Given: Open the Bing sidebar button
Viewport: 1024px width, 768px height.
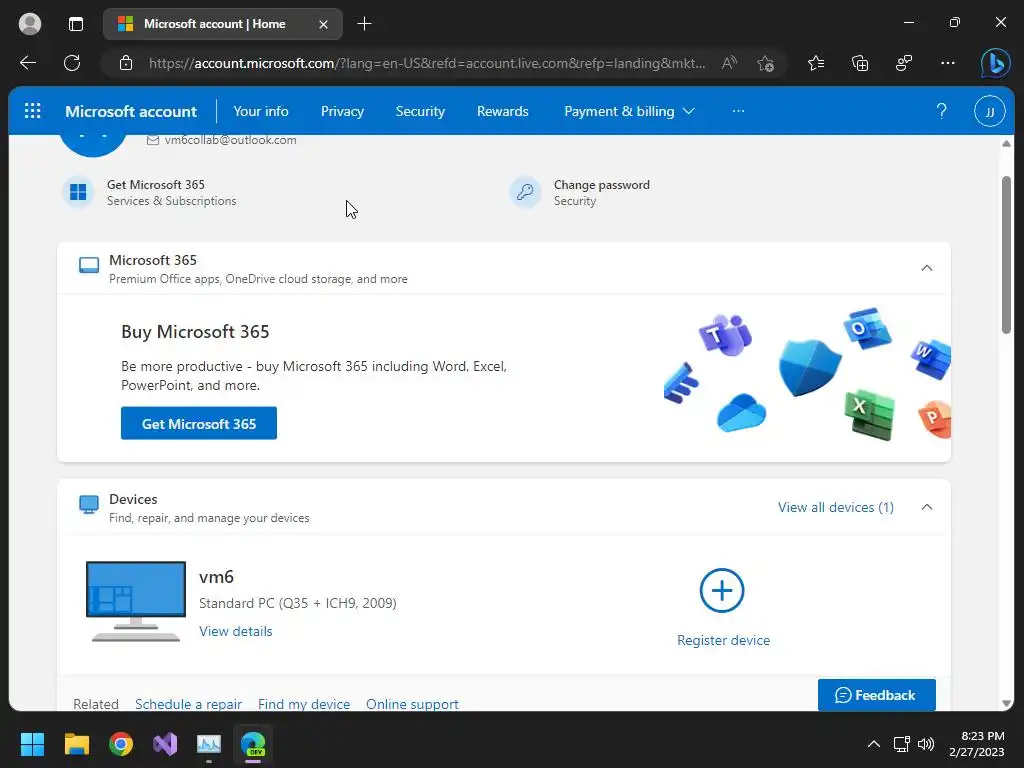Looking at the screenshot, I should point(996,63).
